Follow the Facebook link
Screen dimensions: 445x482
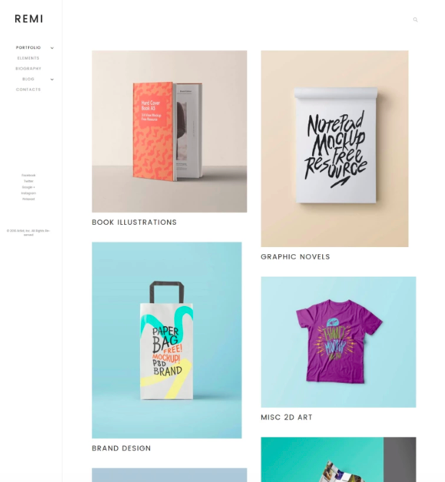[x=28, y=175]
